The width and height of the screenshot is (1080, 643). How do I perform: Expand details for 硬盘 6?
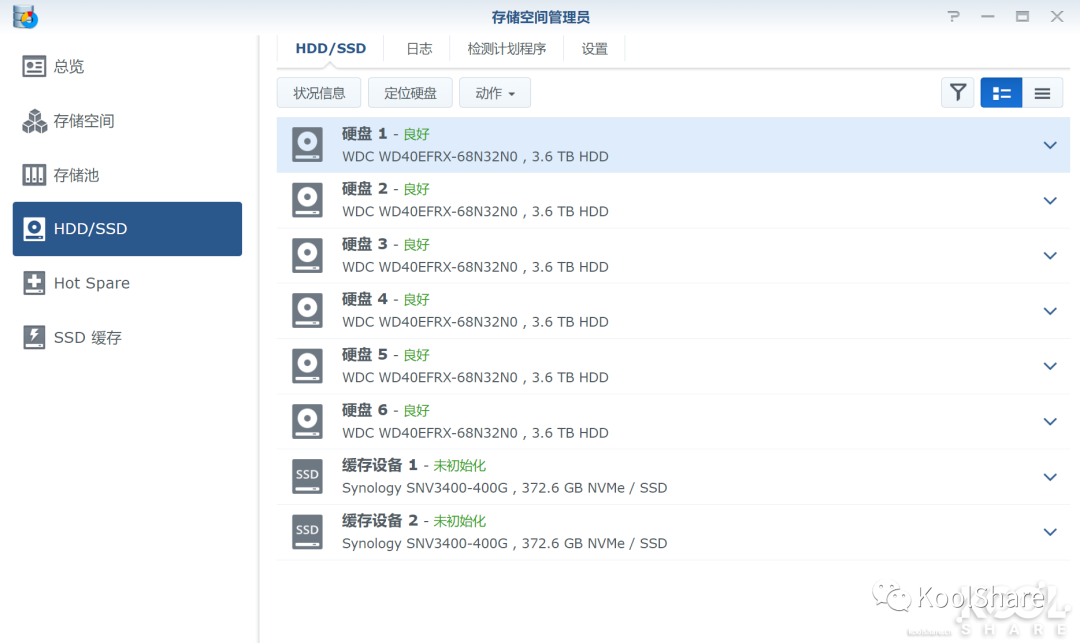pyautogui.click(x=1050, y=422)
